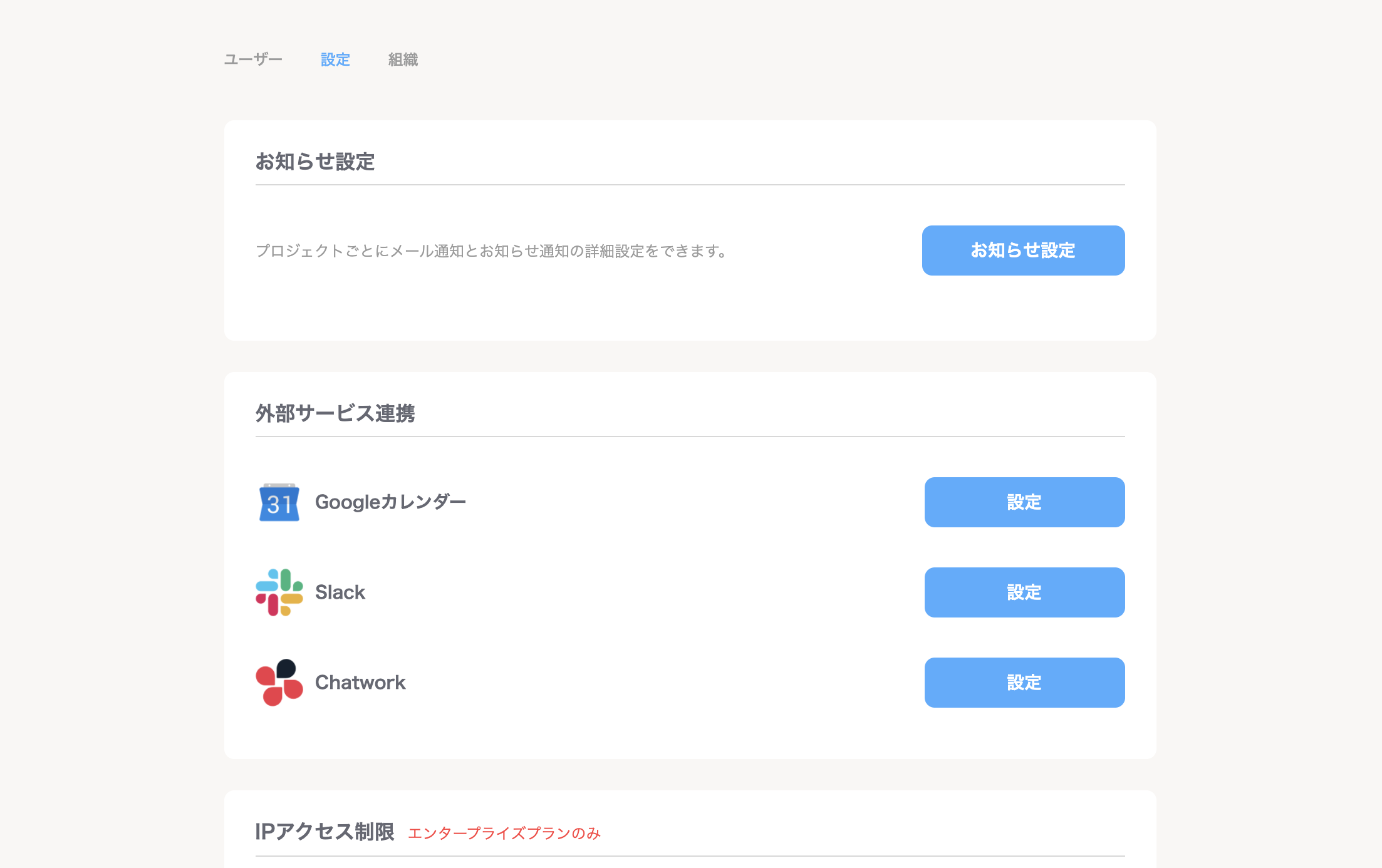Click the Chatwork logo icon
Viewport: 1382px width, 868px height.
tap(279, 683)
